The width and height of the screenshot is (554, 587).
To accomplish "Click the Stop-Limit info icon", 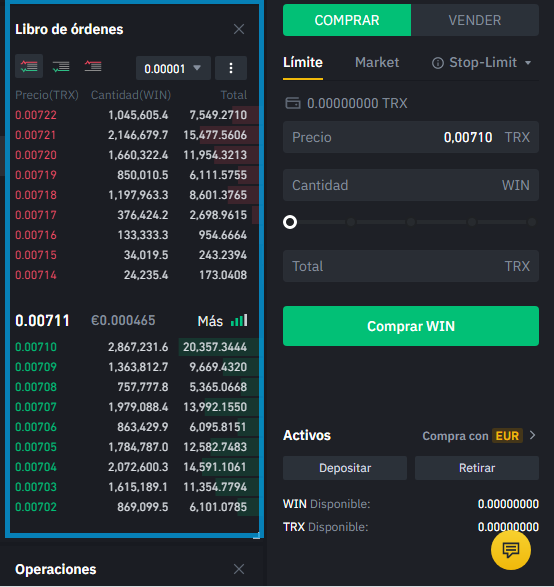I will pos(438,63).
